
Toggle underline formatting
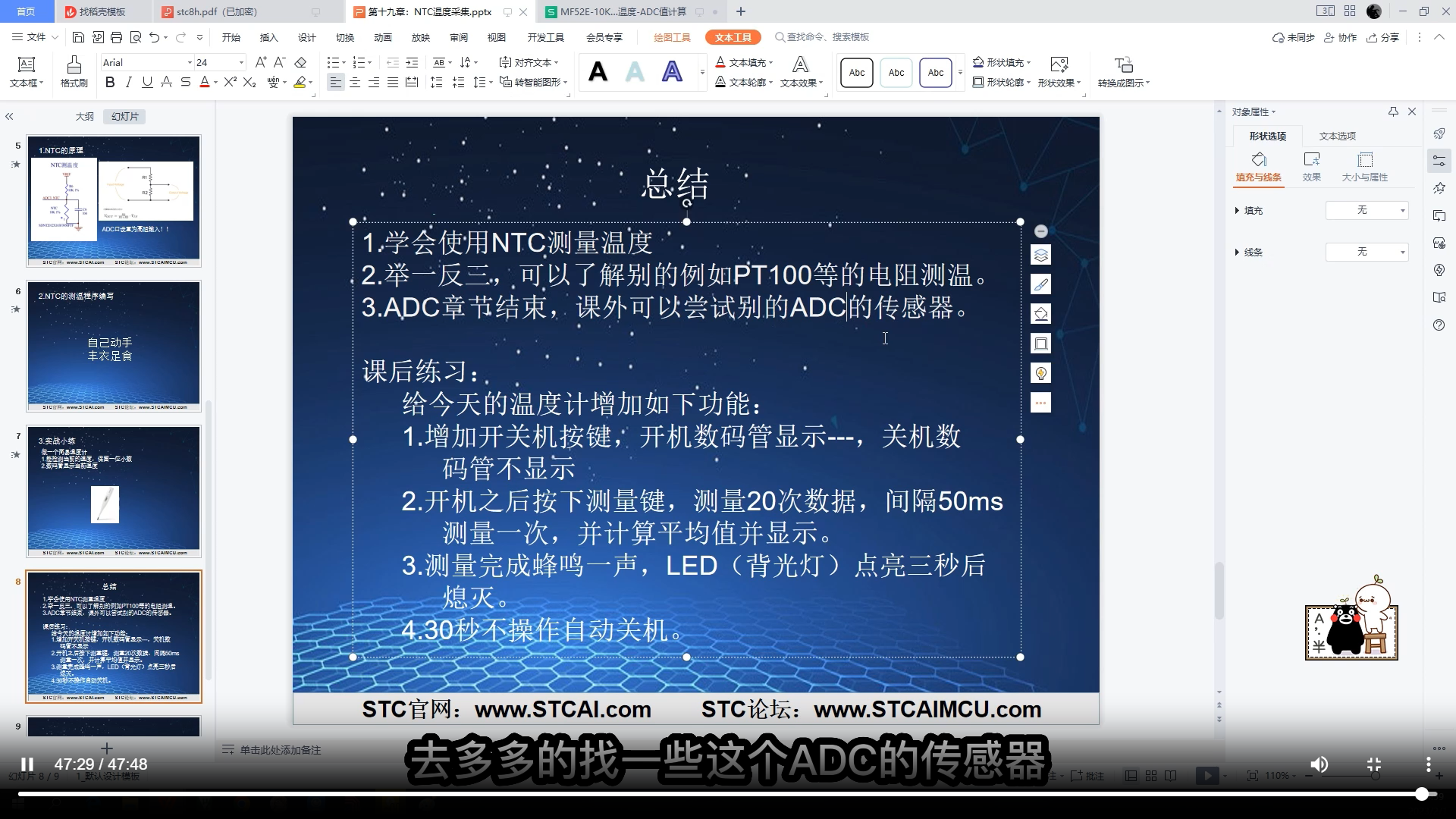click(147, 83)
